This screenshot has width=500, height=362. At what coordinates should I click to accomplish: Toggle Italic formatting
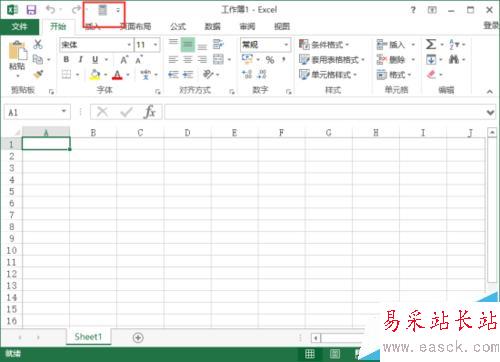tap(80, 59)
